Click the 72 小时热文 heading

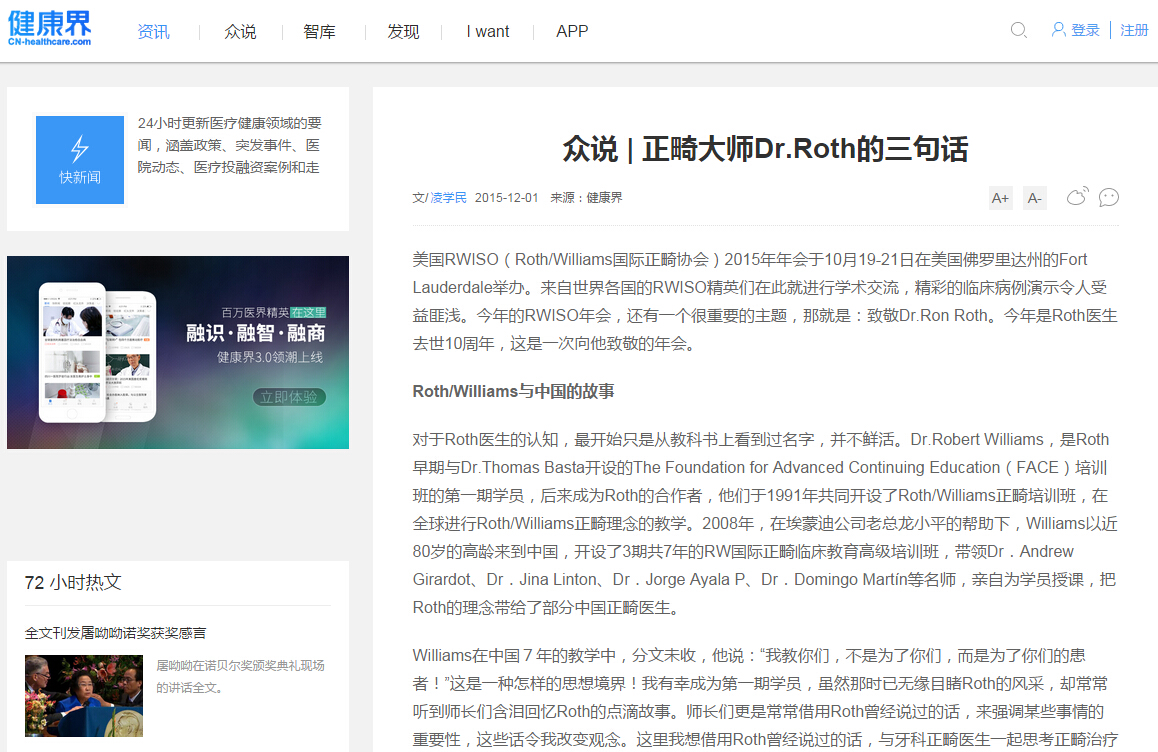point(73,582)
